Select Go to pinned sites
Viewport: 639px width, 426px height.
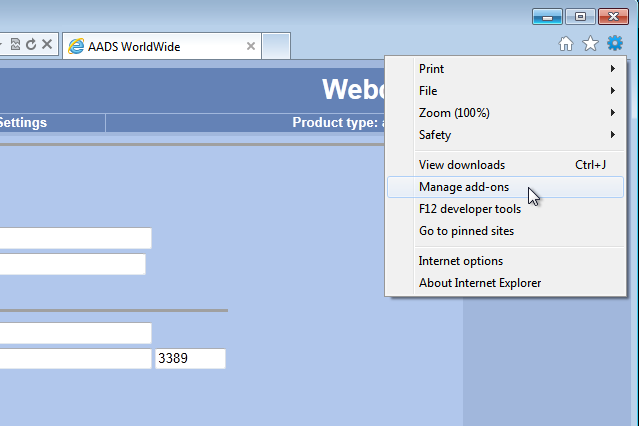pos(466,231)
